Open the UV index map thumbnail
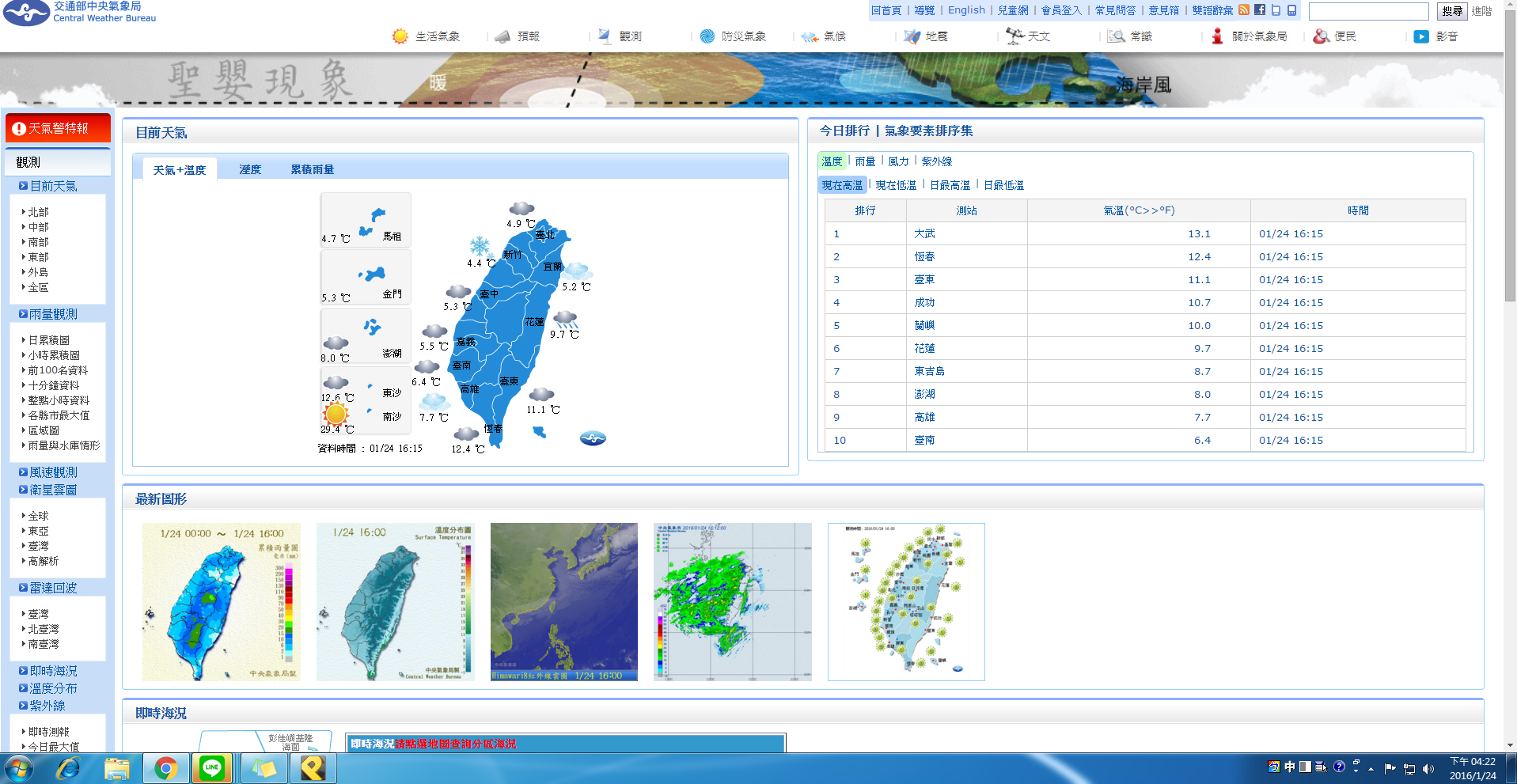This screenshot has height=784, width=1517. (906, 602)
